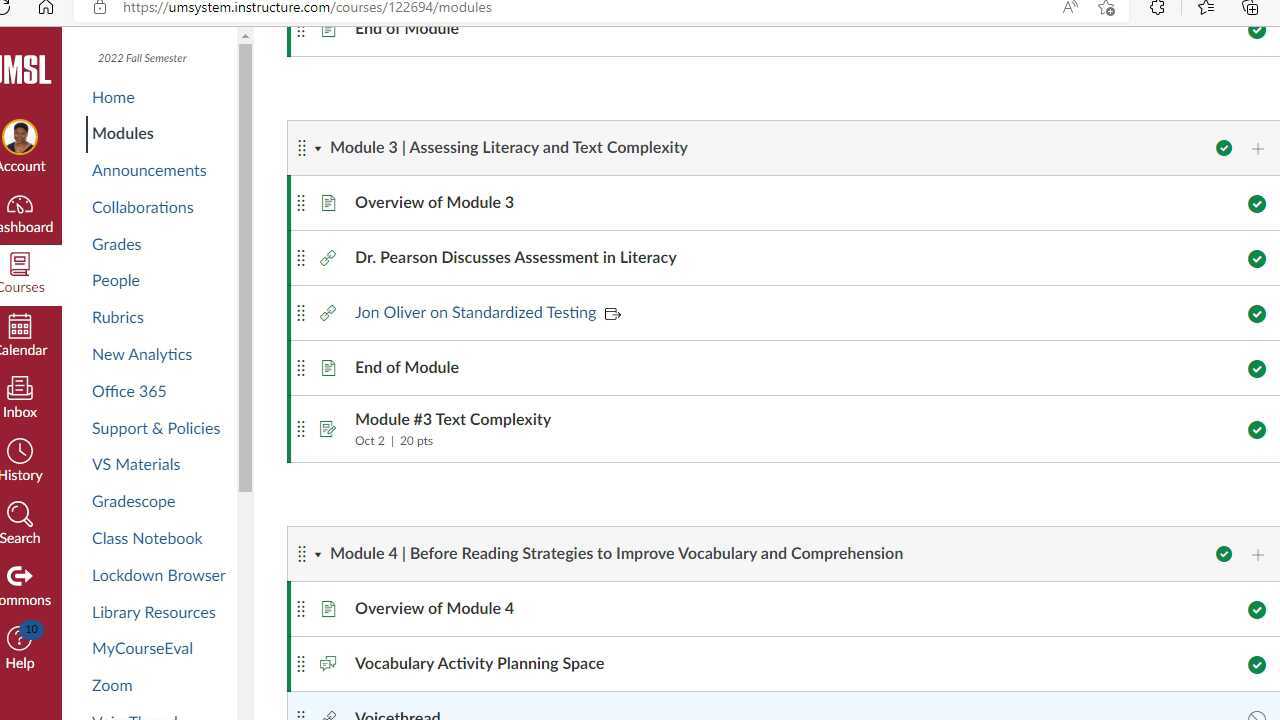Open the Account profile icon
1280x720 pixels.
click(x=20, y=137)
